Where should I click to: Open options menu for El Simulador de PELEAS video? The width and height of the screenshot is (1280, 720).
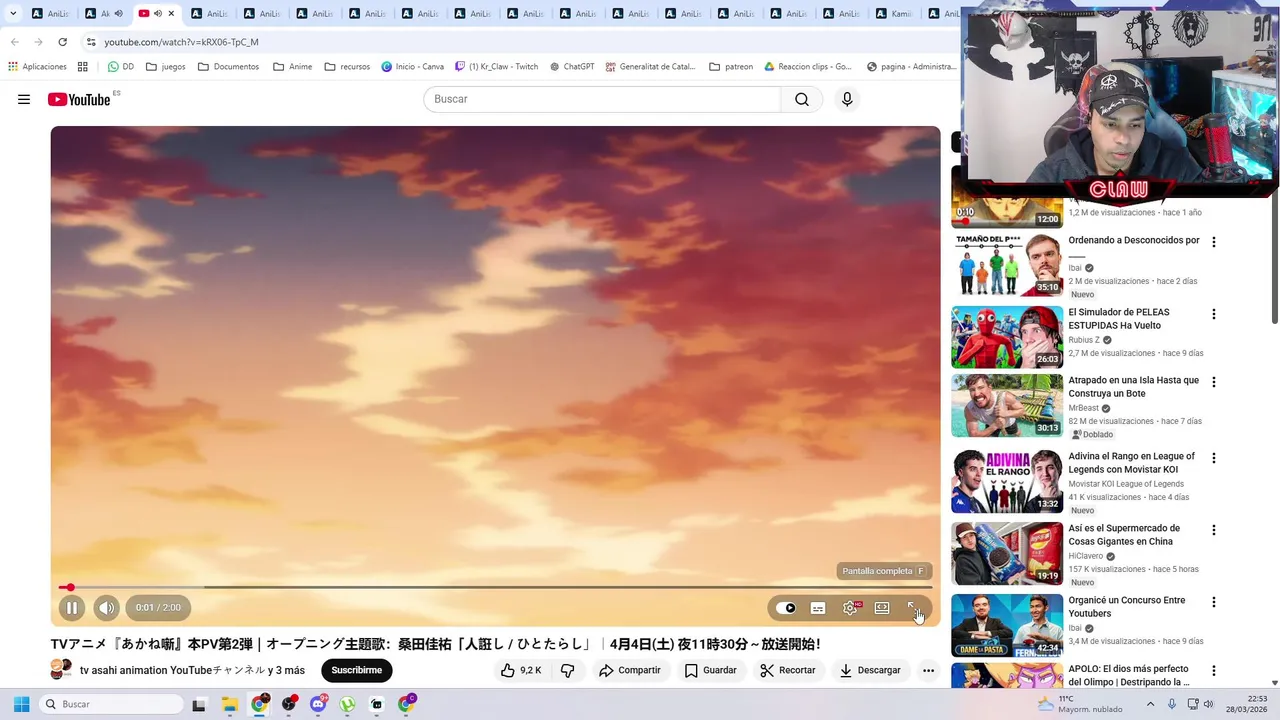click(x=1214, y=314)
